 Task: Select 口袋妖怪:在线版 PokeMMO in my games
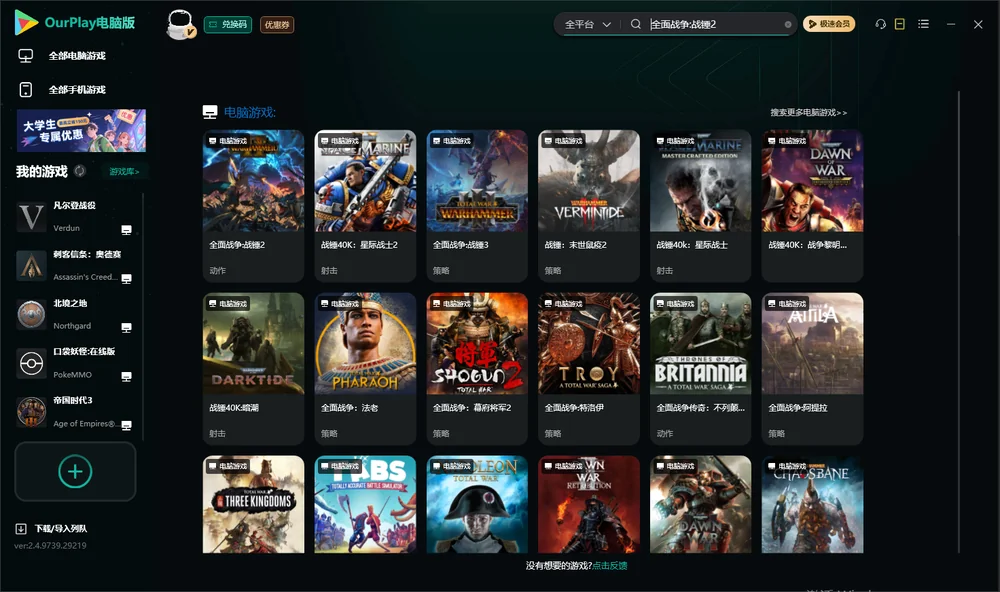75,363
